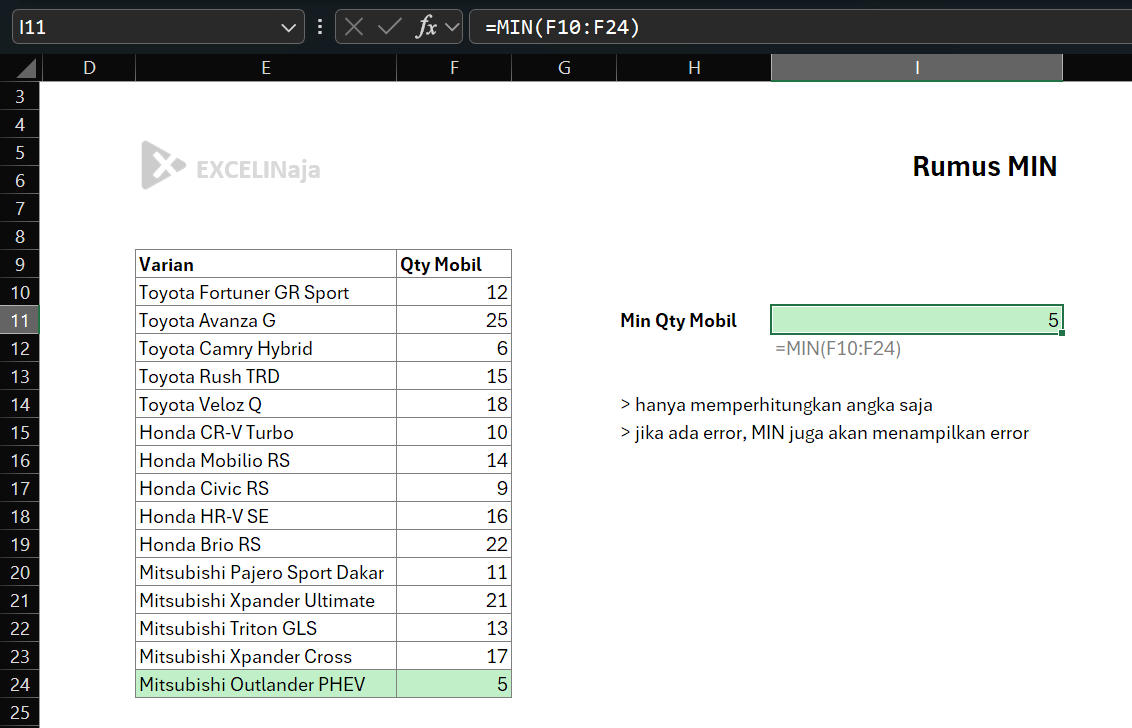The height and width of the screenshot is (728, 1132).
Task: Select cell Toyota Camry Hybrid
Action: click(266, 349)
